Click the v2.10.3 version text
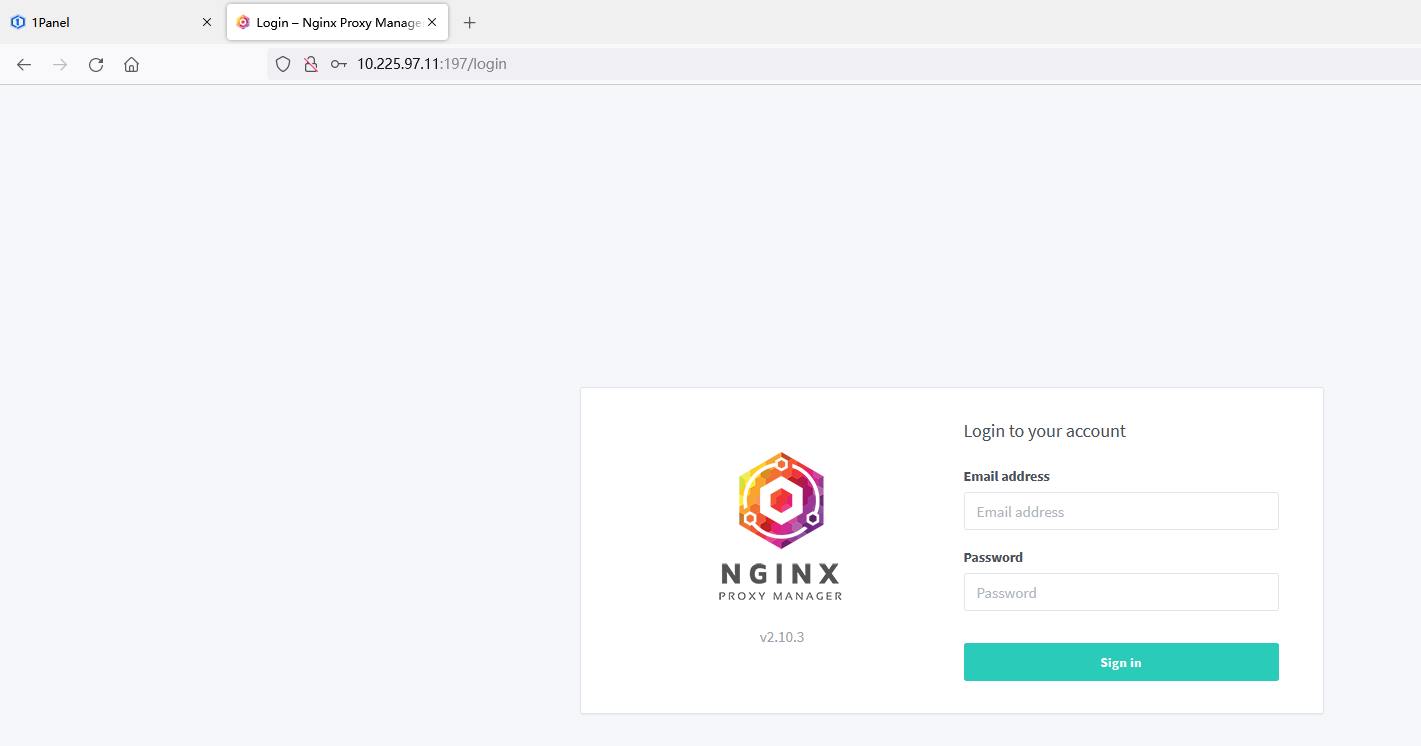The height and width of the screenshot is (746, 1421). point(782,636)
